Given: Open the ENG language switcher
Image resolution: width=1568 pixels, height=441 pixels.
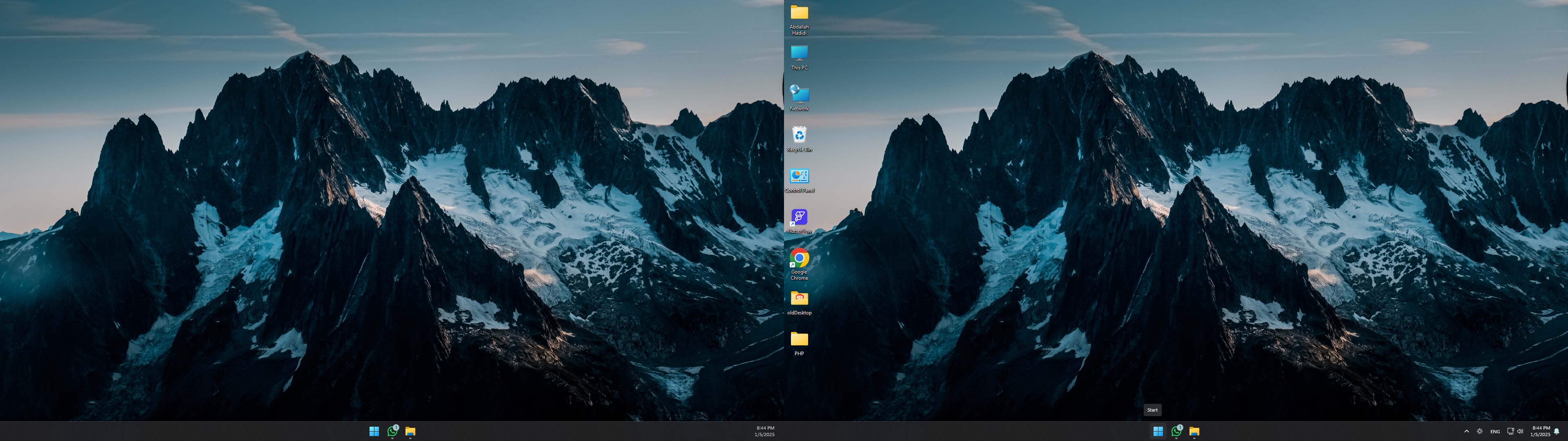Looking at the screenshot, I should [x=1495, y=431].
